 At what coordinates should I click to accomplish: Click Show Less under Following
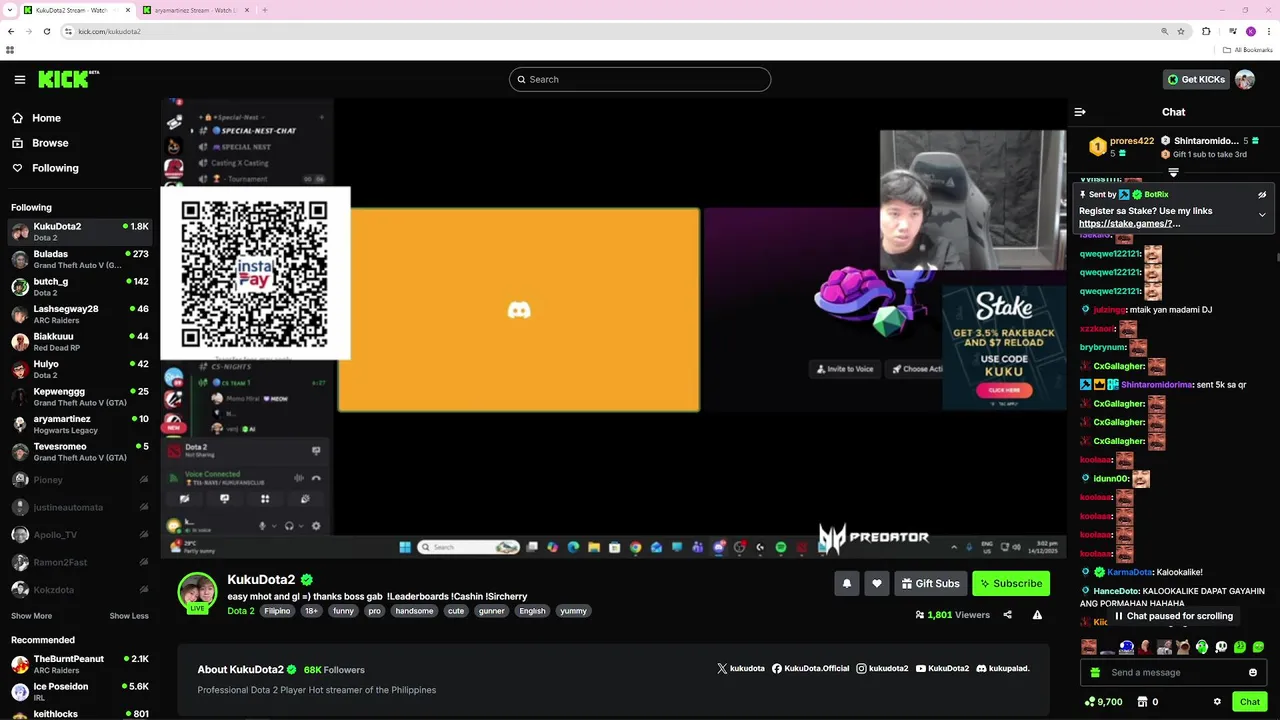coord(129,616)
